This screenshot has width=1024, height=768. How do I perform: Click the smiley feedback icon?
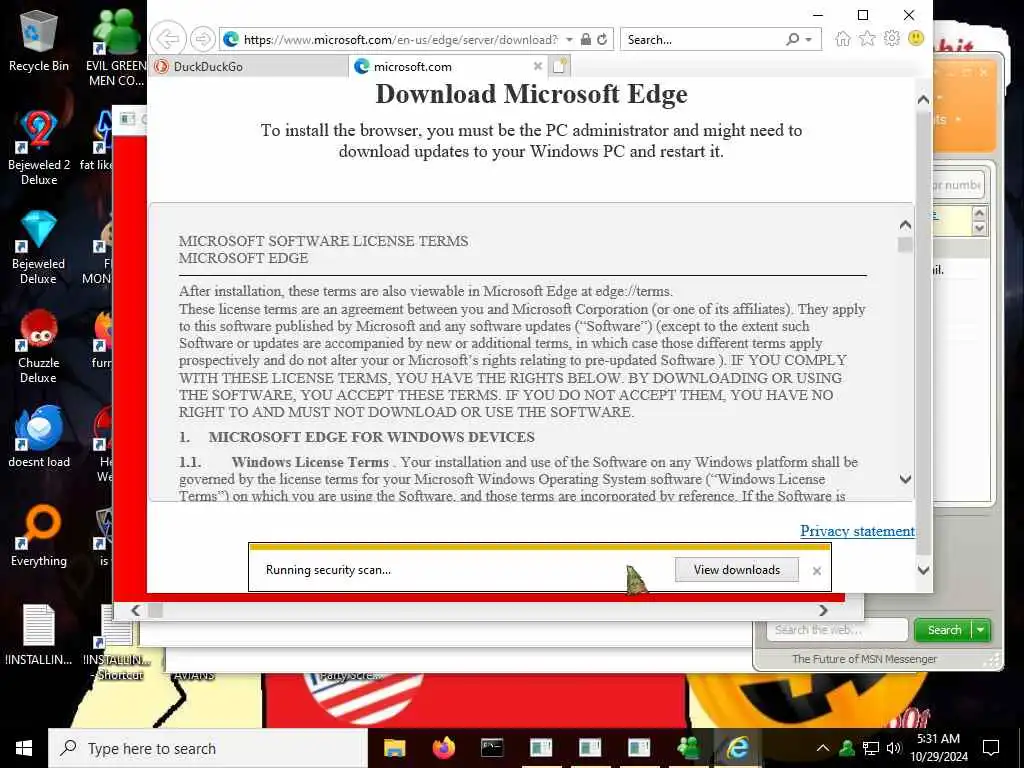pyautogui.click(x=916, y=39)
